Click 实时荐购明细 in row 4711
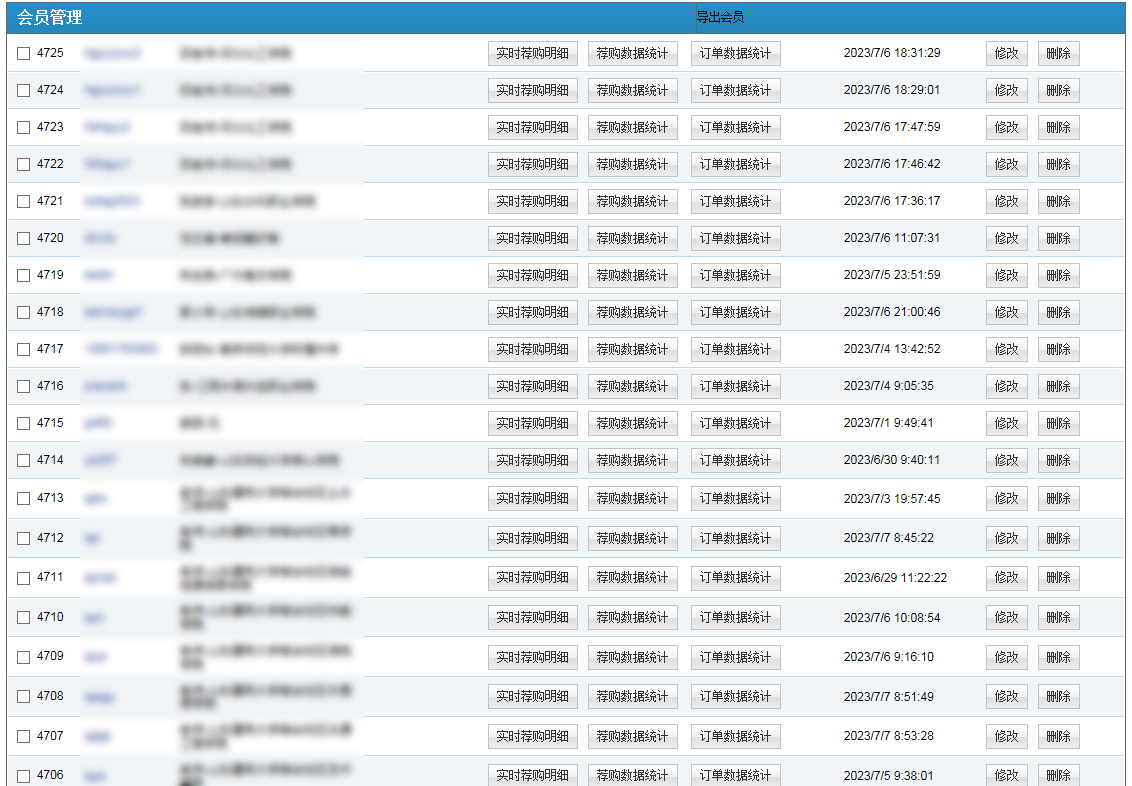The image size is (1132, 786). coord(532,578)
